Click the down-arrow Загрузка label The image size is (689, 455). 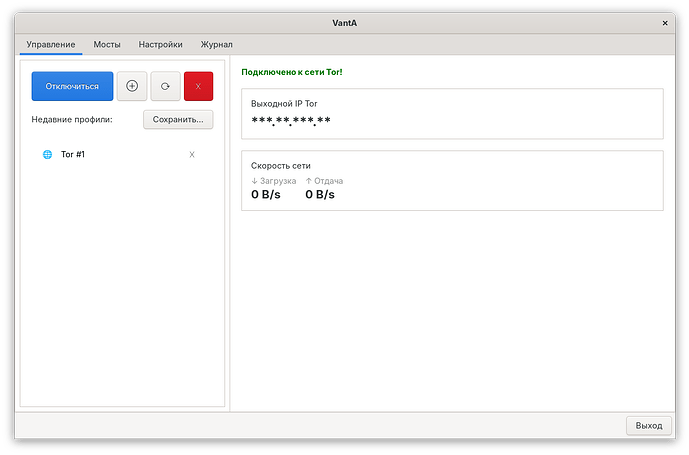(273, 181)
